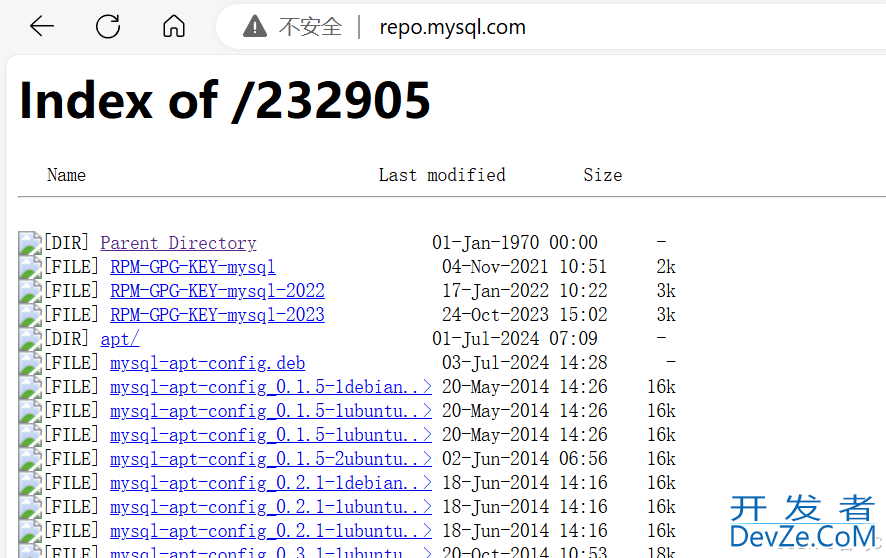Click the folder icon beside apt/
The width and height of the screenshot is (886, 558).
30,339
